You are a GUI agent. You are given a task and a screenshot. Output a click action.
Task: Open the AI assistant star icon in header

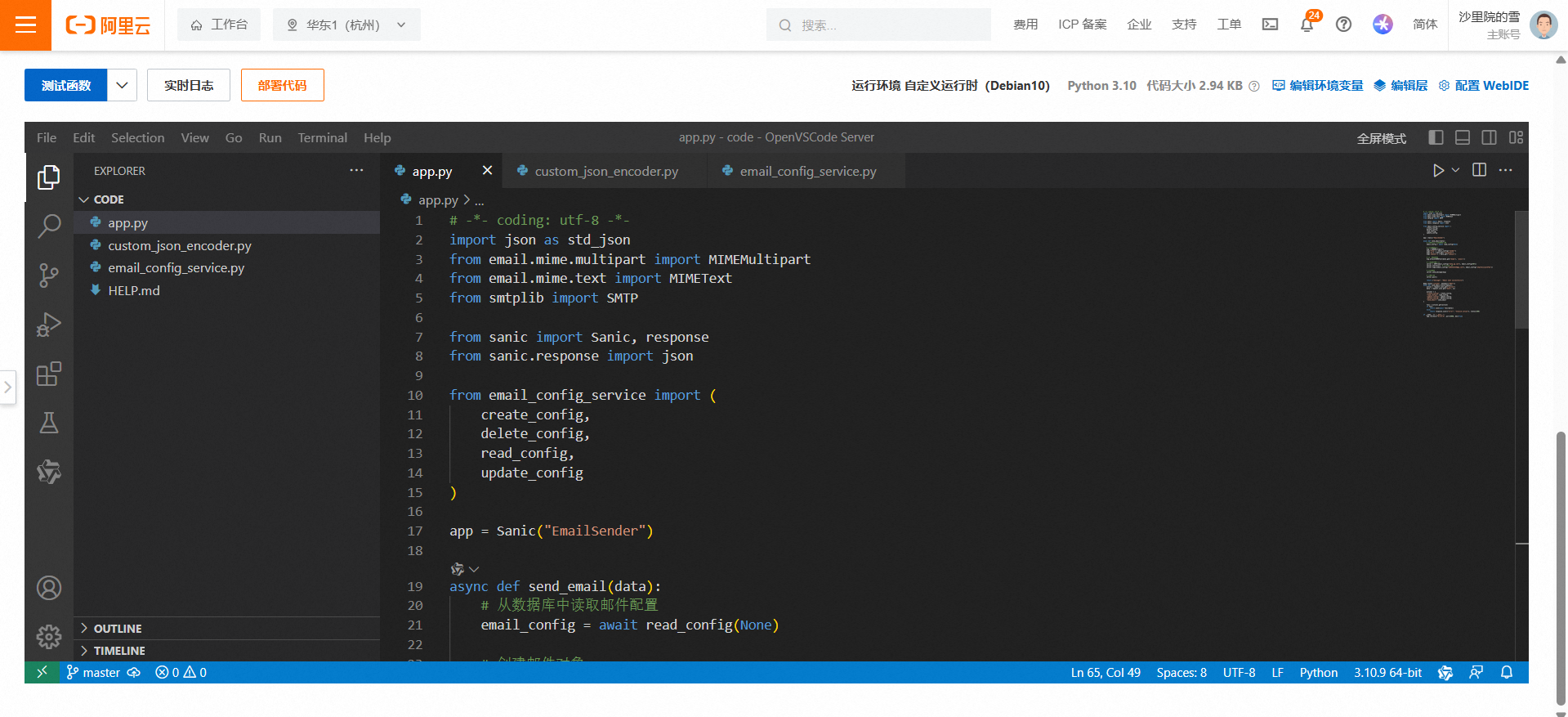click(x=1383, y=25)
